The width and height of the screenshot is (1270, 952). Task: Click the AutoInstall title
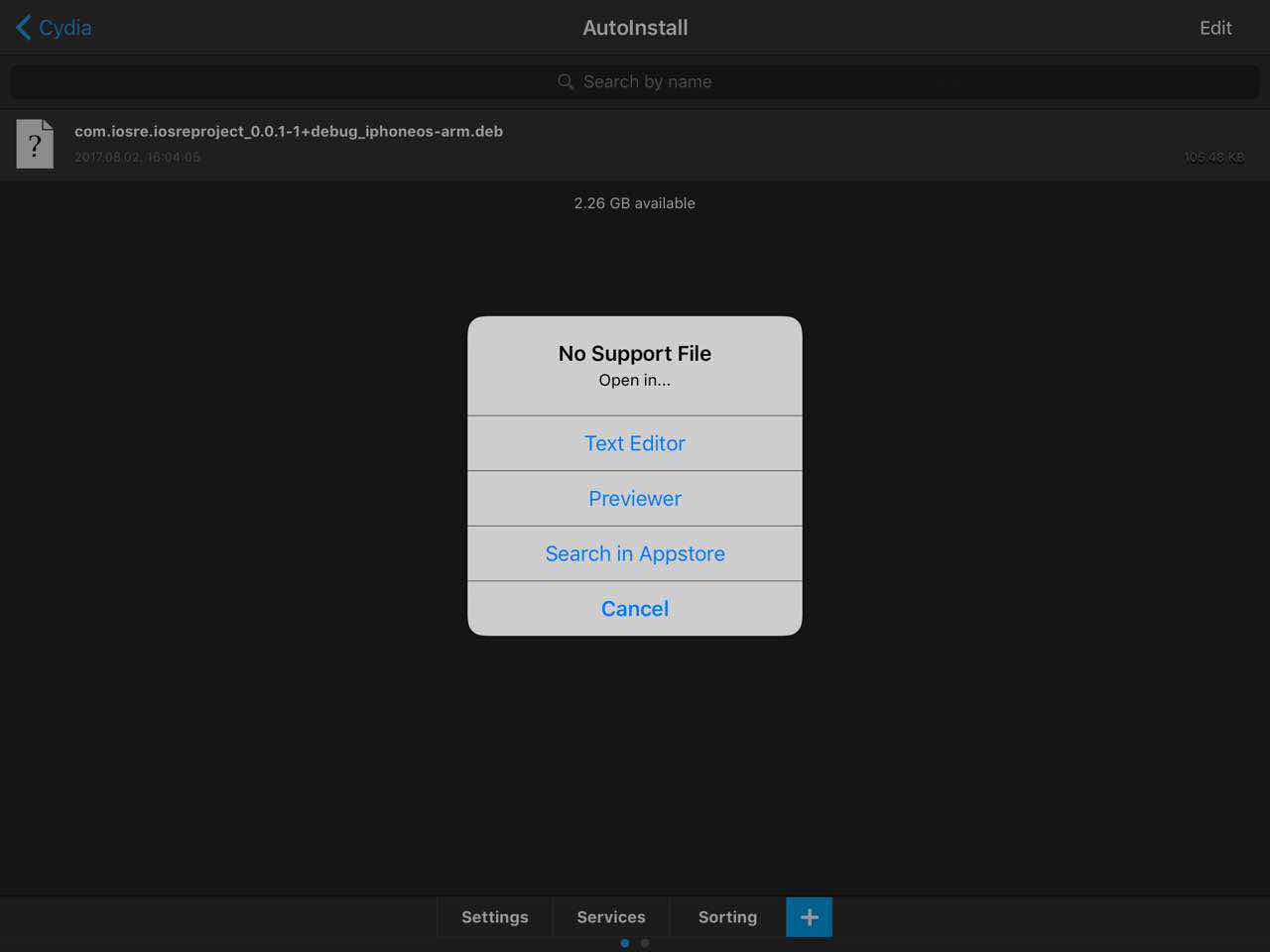point(635,28)
